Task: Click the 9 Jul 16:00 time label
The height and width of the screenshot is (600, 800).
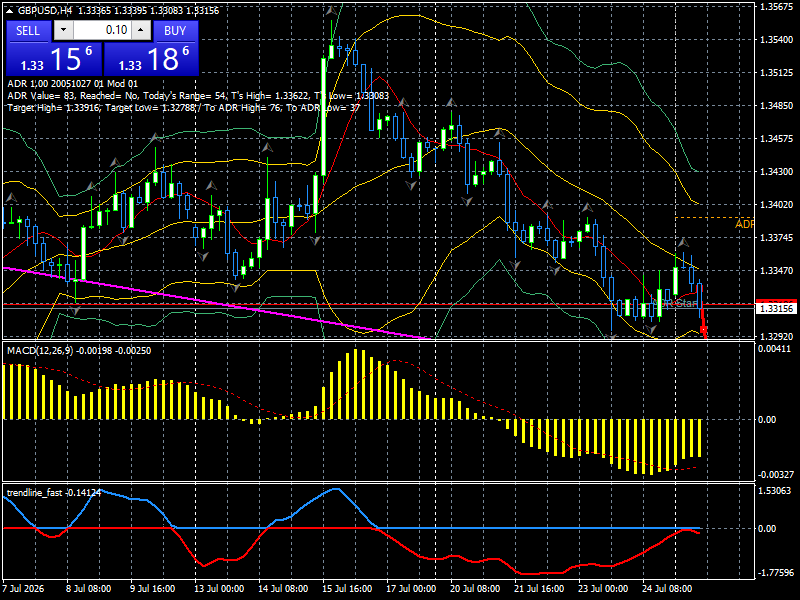Action: point(153,589)
